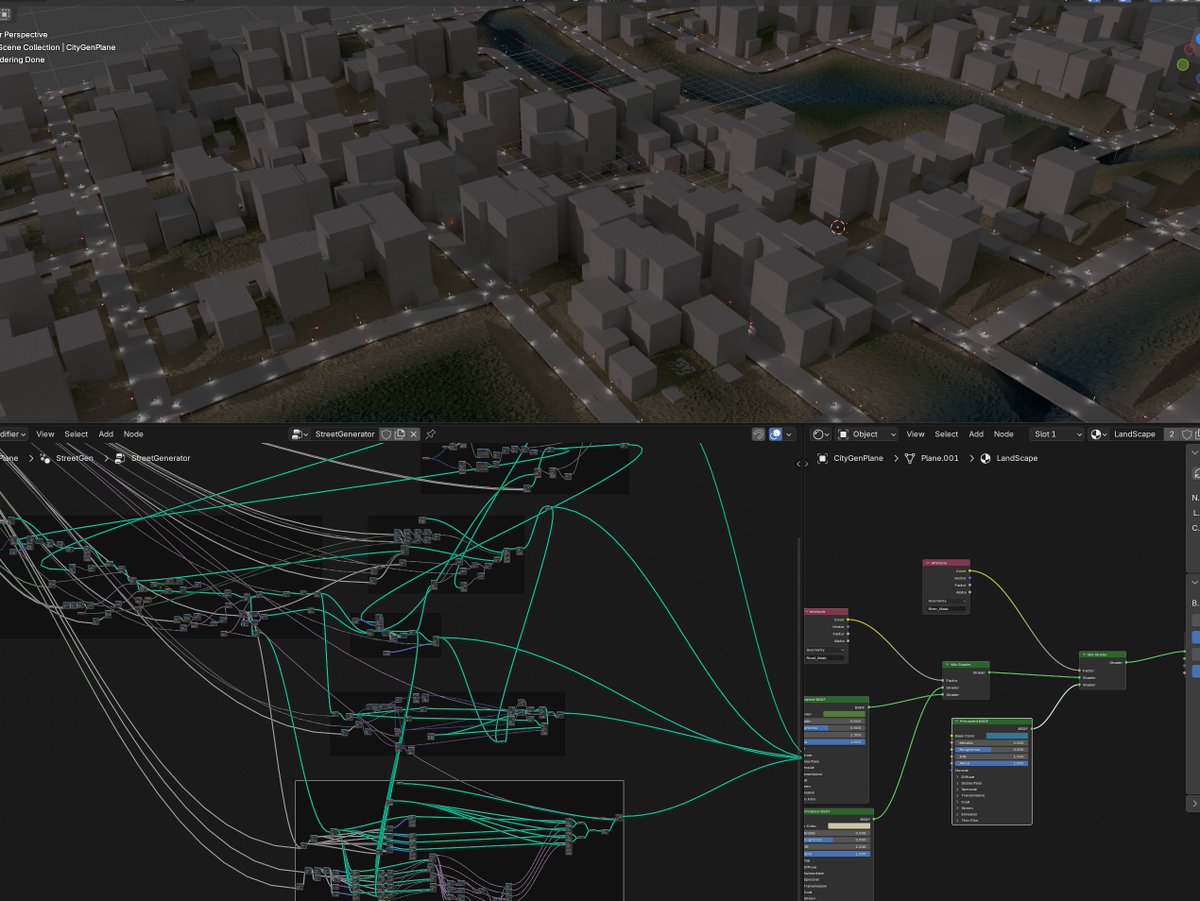The image size is (1200, 901).
Task: Click Metallic slider on outlined Principled BSDF node
Action: [x=991, y=743]
